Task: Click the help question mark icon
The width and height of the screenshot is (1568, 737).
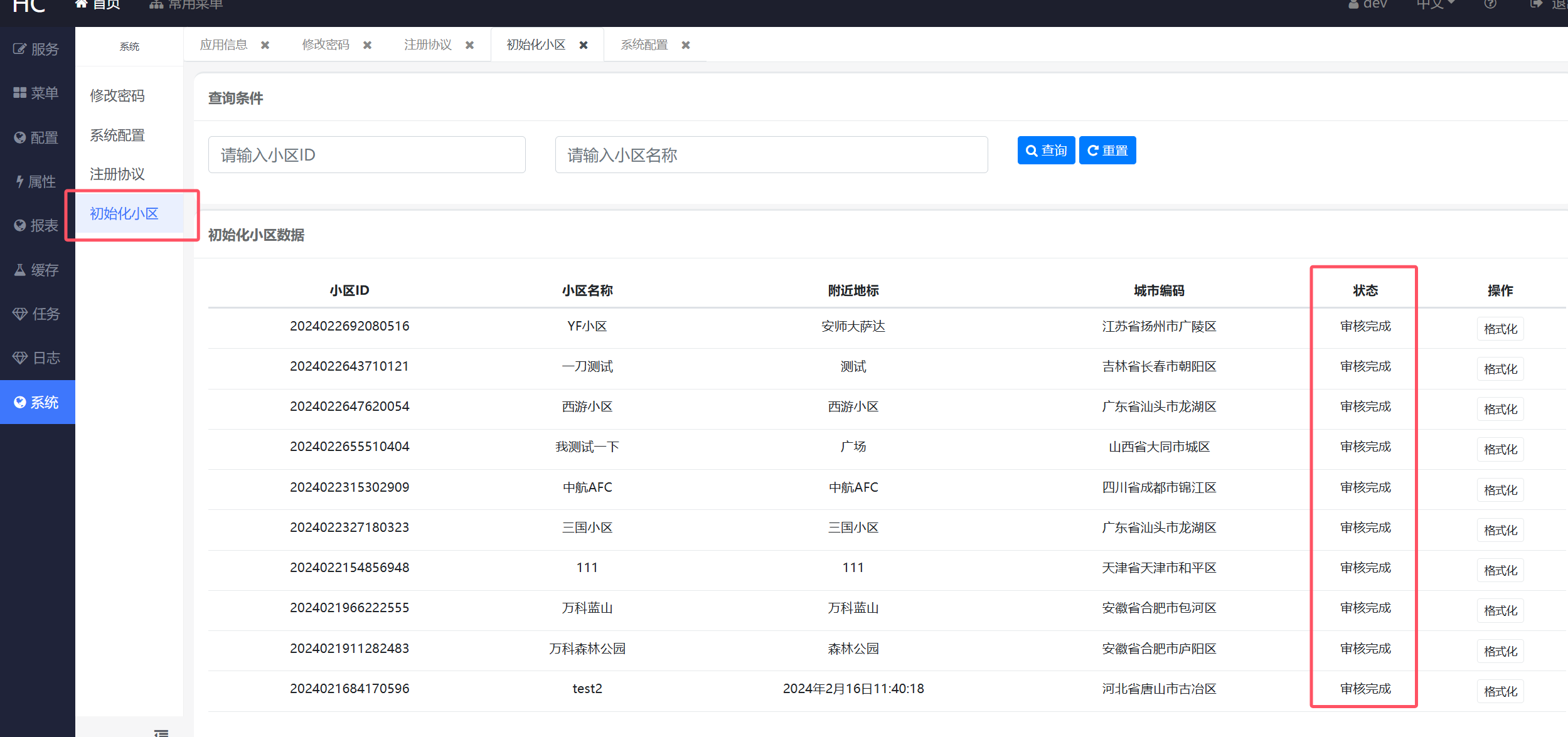Action: coord(1490,4)
